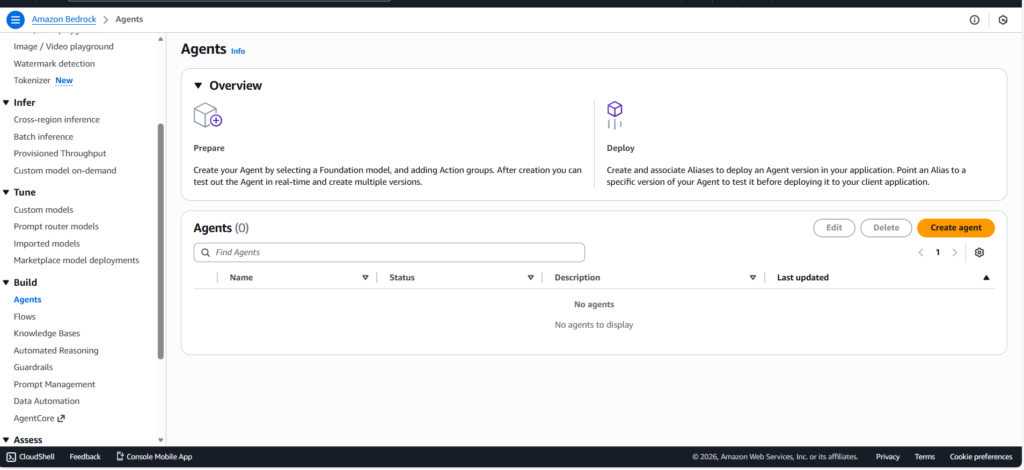Viewport: 1024px width, 470px height.
Task: Click the Amazon Bedrock breadcrumb link
Action: (64, 19)
